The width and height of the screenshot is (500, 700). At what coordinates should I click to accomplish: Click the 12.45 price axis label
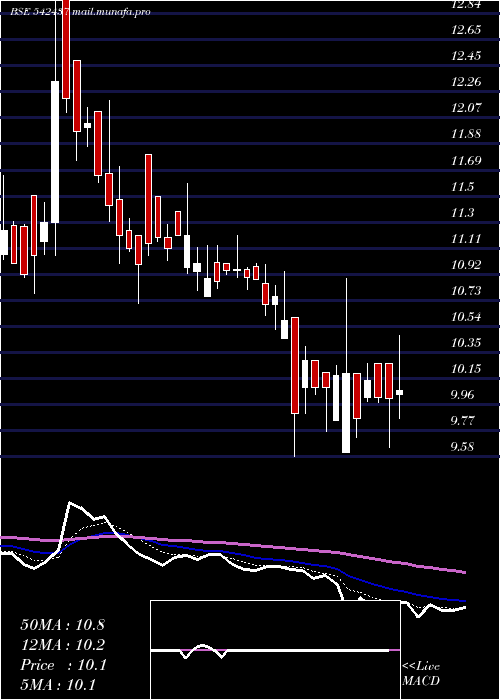(x=466, y=56)
